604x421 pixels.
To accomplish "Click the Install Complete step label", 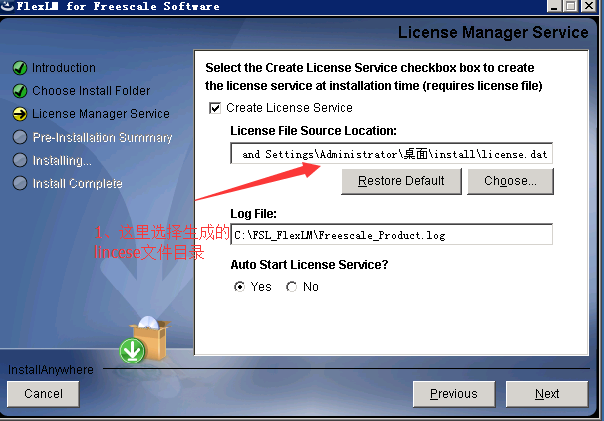I will click(x=77, y=184).
